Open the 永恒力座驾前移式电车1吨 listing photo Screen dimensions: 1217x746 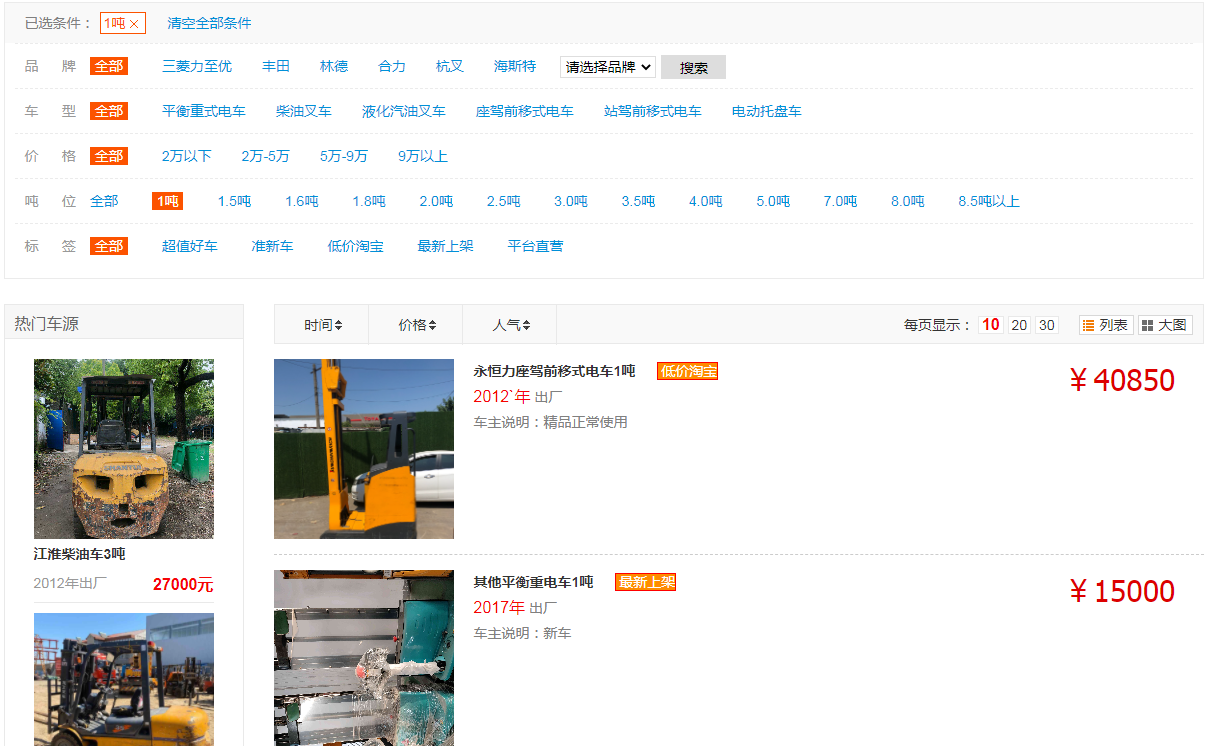[x=364, y=449]
